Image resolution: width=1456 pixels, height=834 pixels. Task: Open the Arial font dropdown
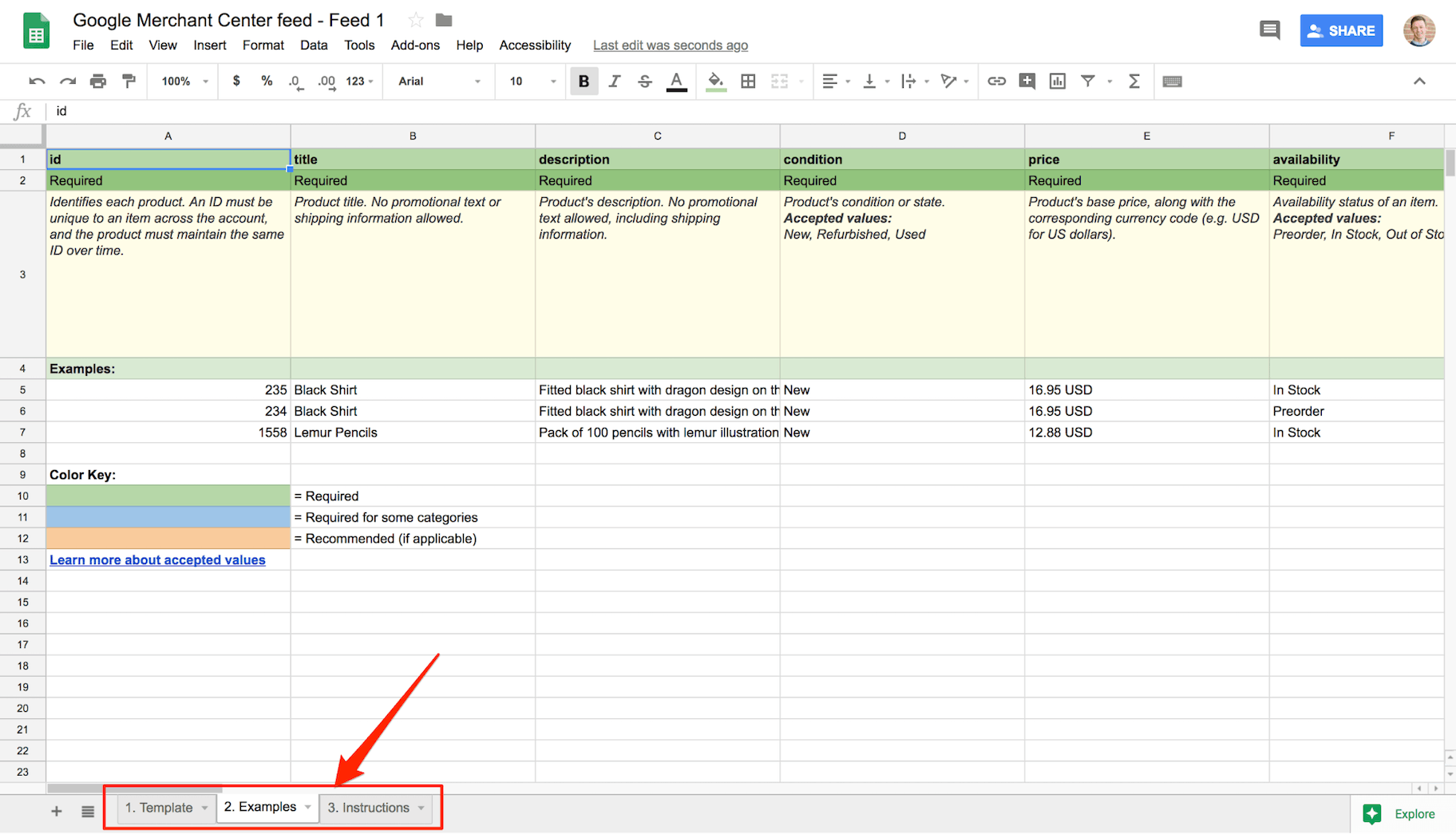(x=439, y=81)
